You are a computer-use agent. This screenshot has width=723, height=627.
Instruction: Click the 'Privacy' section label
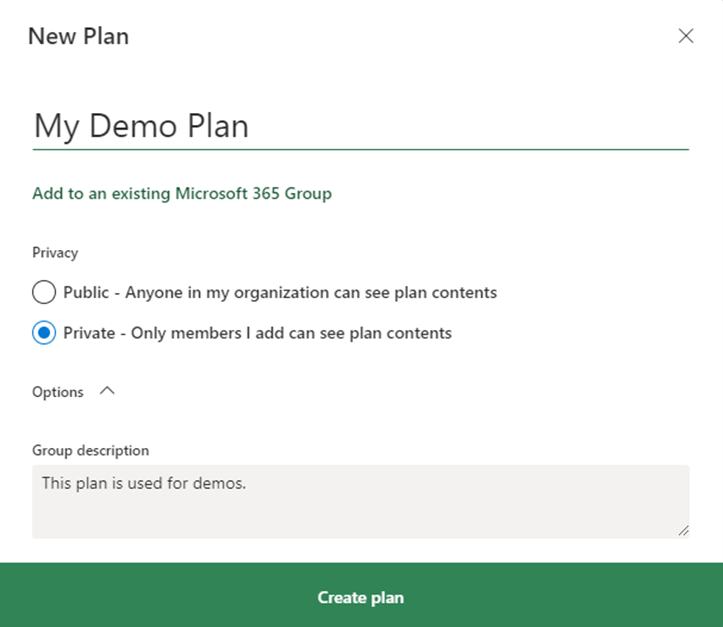point(55,253)
